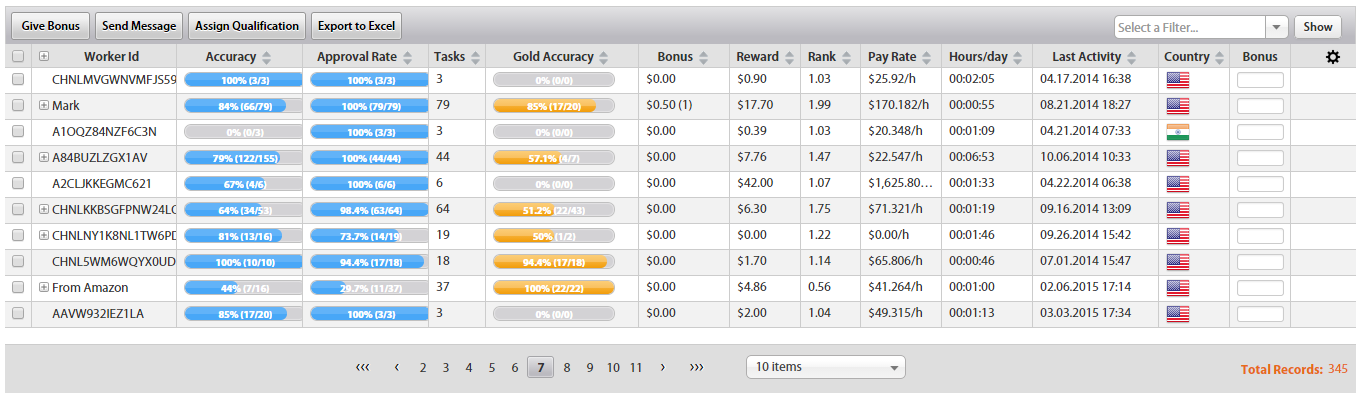
Task: Click the Total Records: 345 label
Action: [1294, 369]
